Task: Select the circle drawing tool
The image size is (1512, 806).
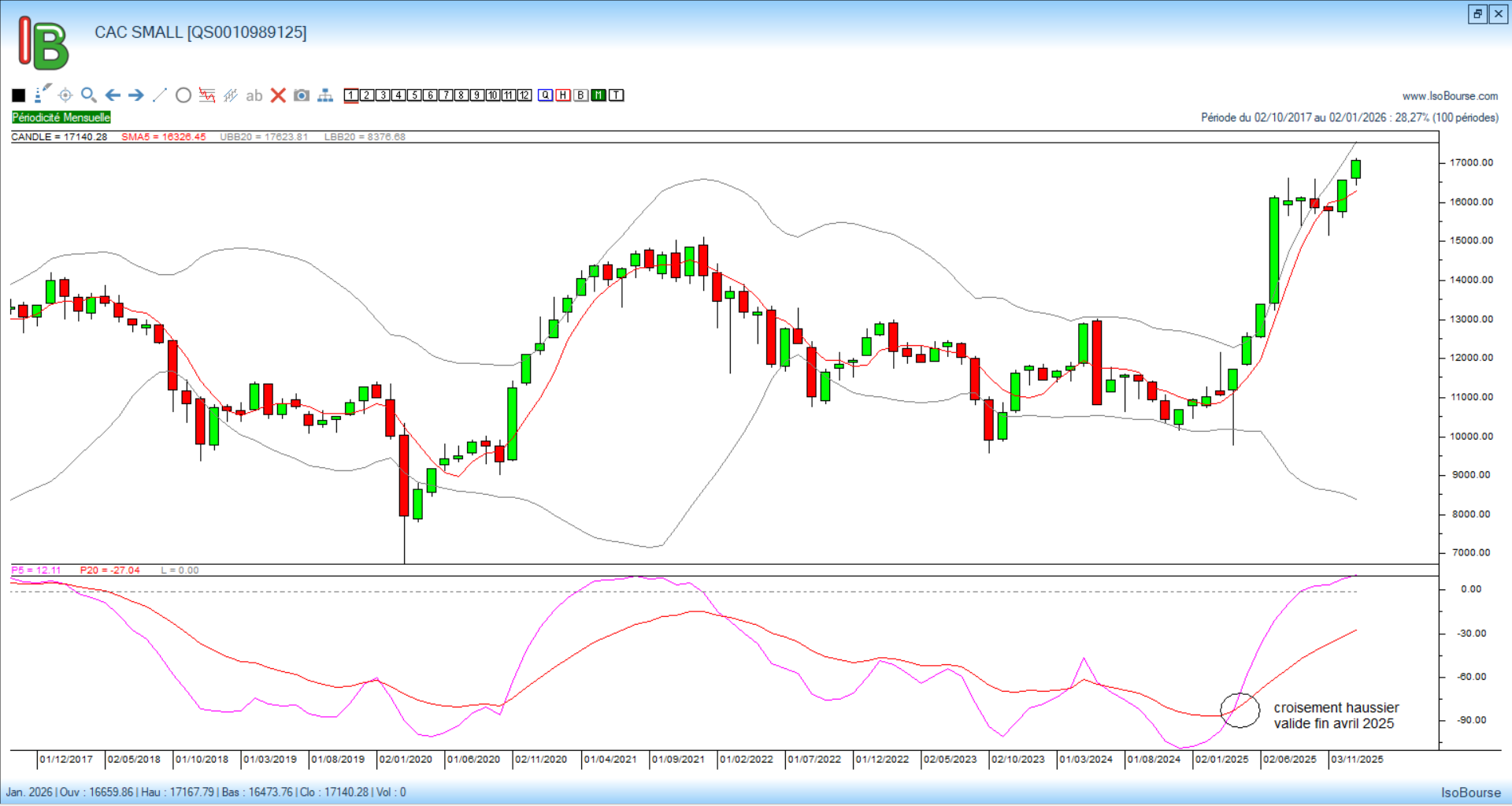Action: [x=183, y=95]
